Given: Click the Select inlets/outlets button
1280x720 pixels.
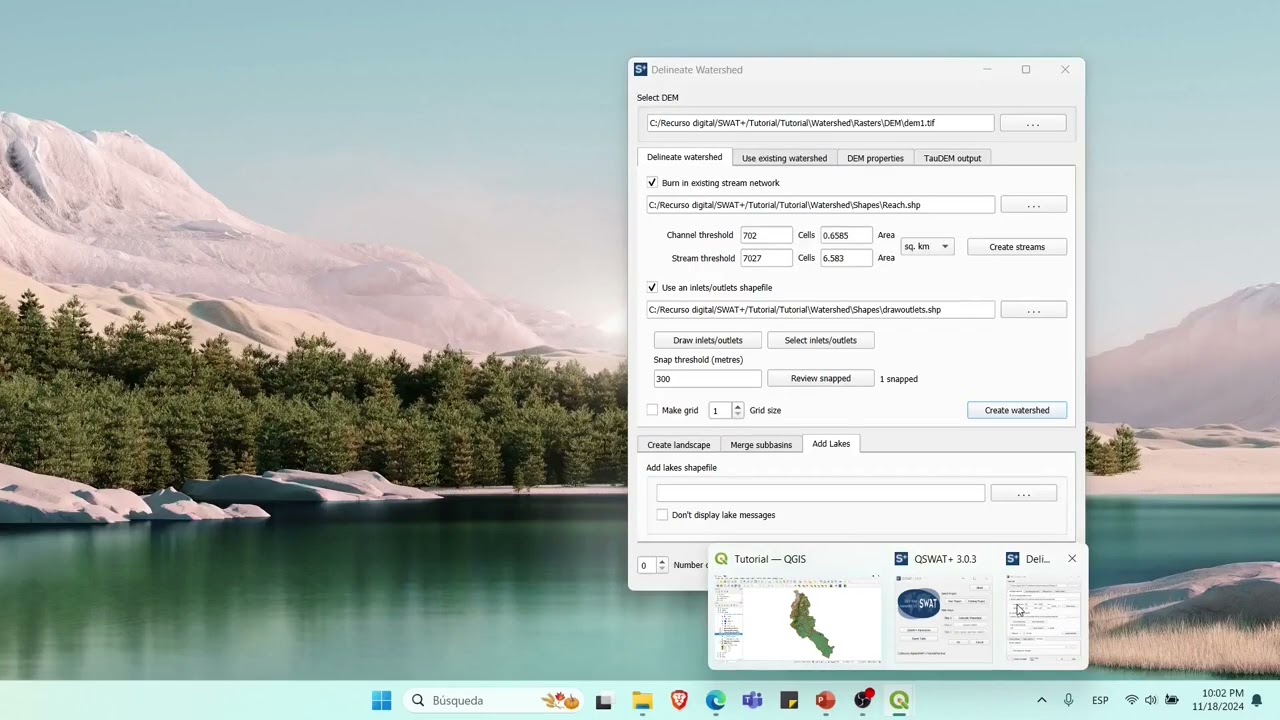Looking at the screenshot, I should pos(820,340).
